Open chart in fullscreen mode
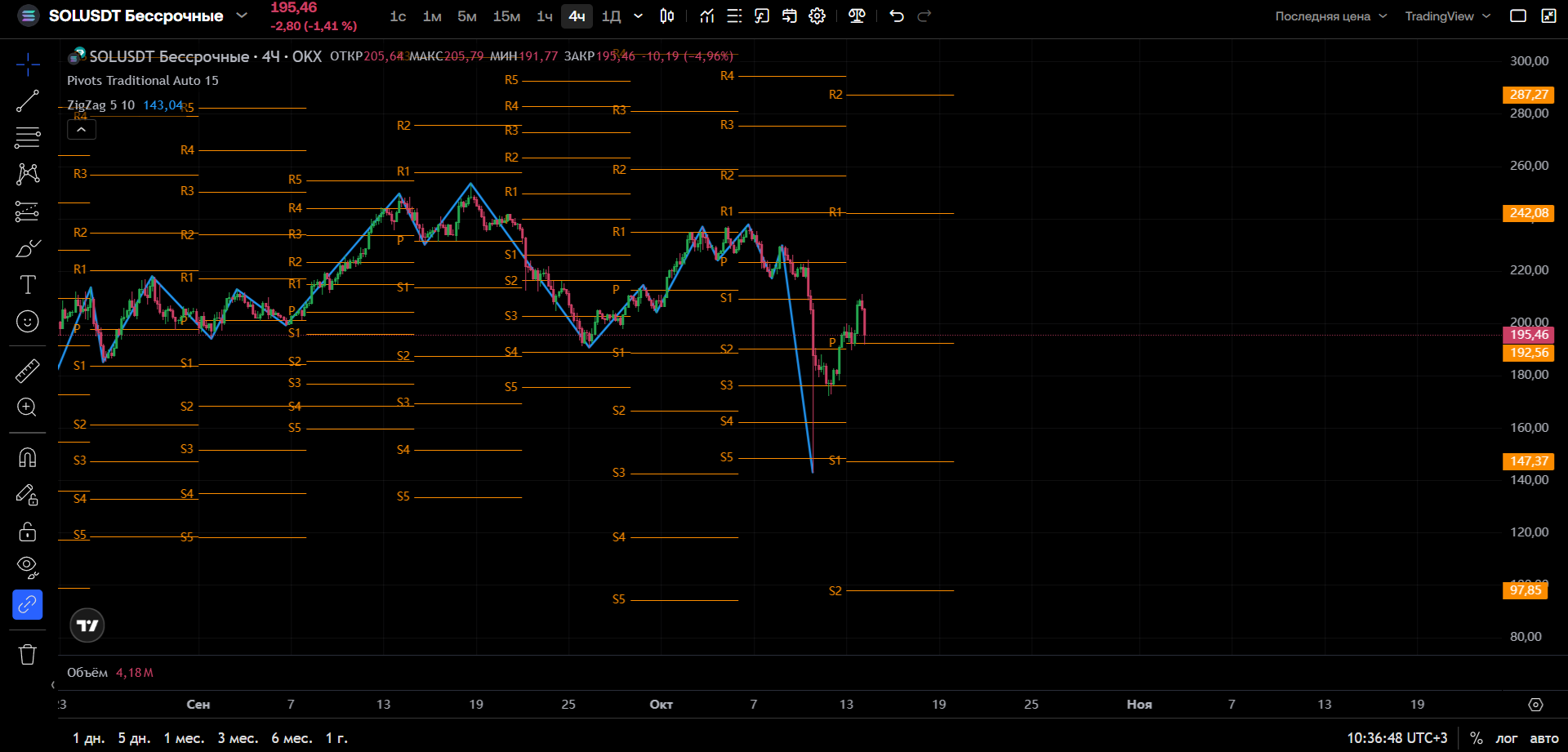This screenshot has height=752, width=1568. [1548, 16]
